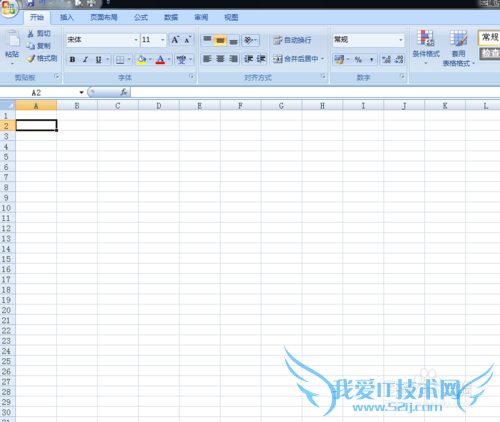Toggle underline formatting

98,60
